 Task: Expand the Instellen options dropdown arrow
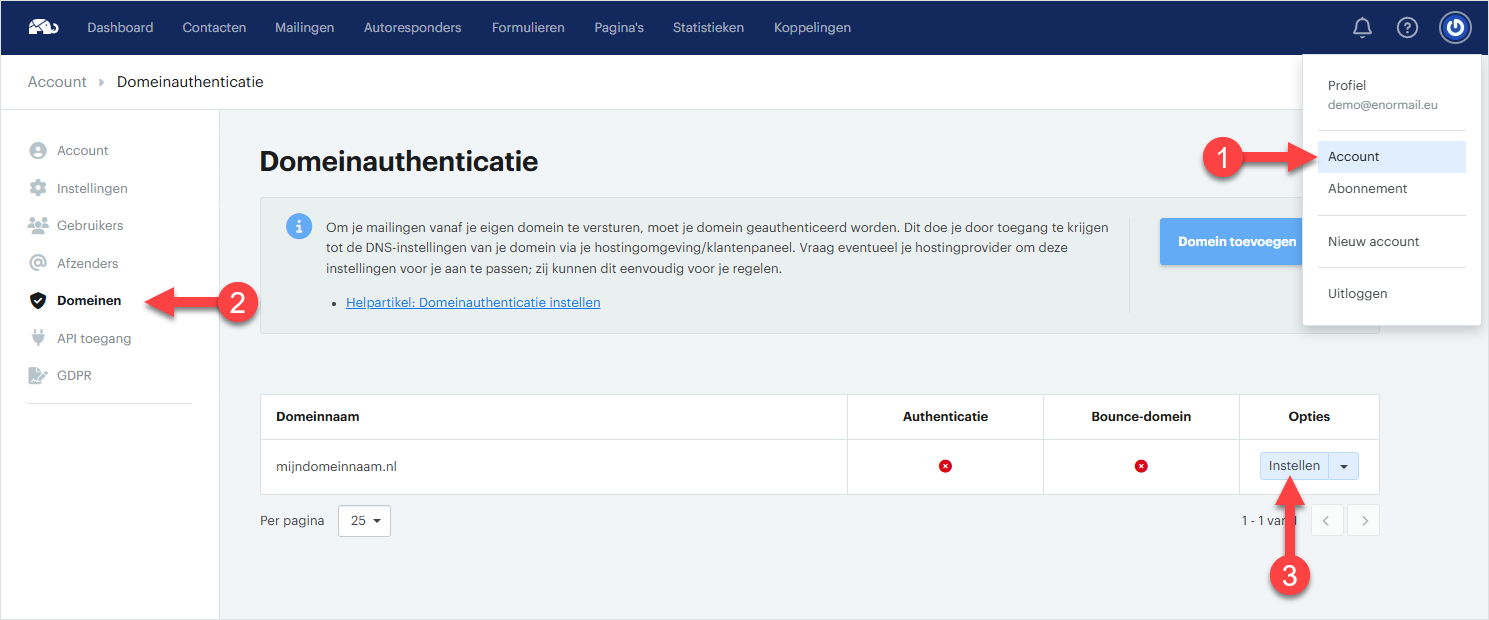coord(1344,466)
